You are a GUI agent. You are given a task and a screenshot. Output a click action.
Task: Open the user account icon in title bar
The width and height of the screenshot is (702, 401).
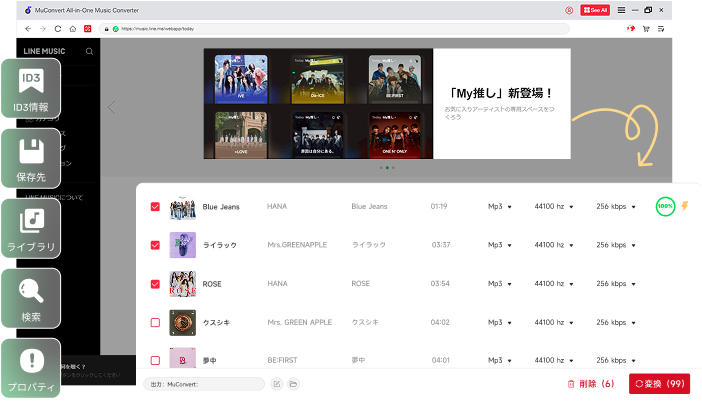tap(569, 10)
